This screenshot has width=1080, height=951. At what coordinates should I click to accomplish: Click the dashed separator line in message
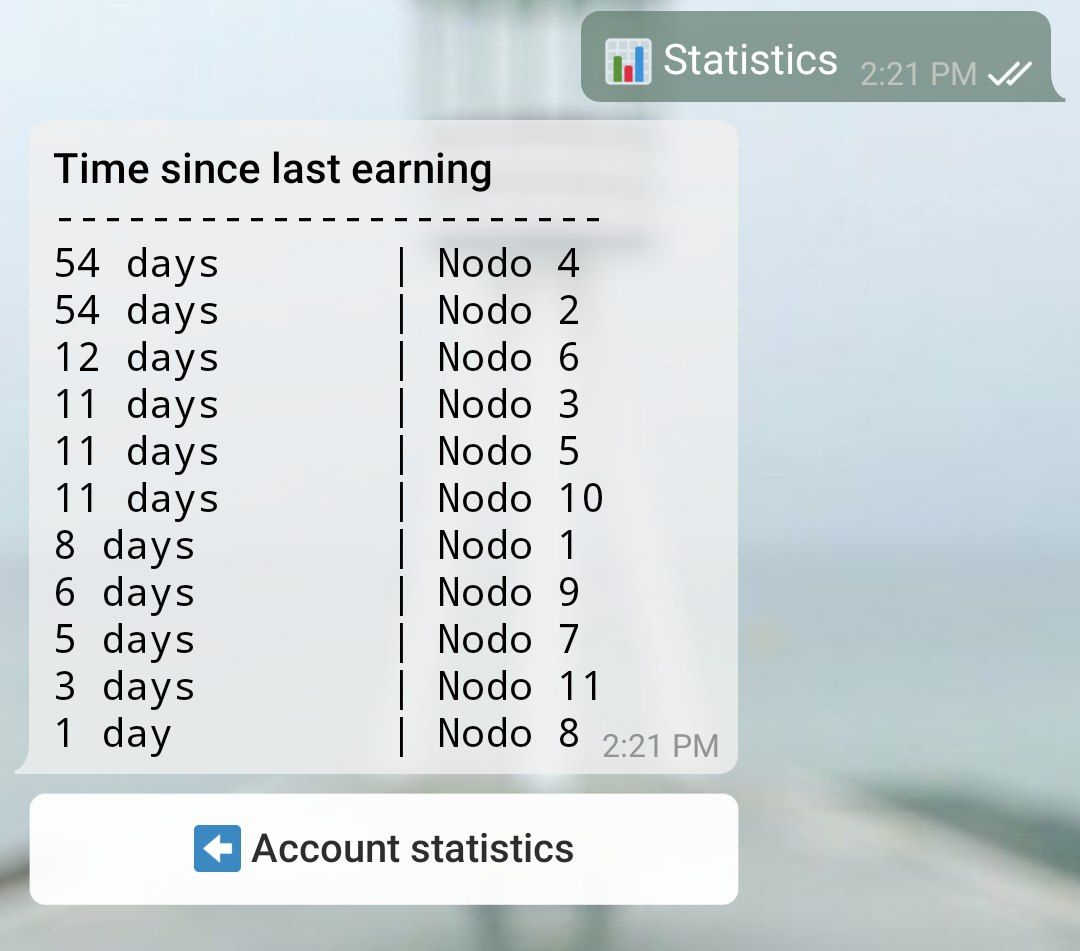pyautogui.click(x=329, y=218)
